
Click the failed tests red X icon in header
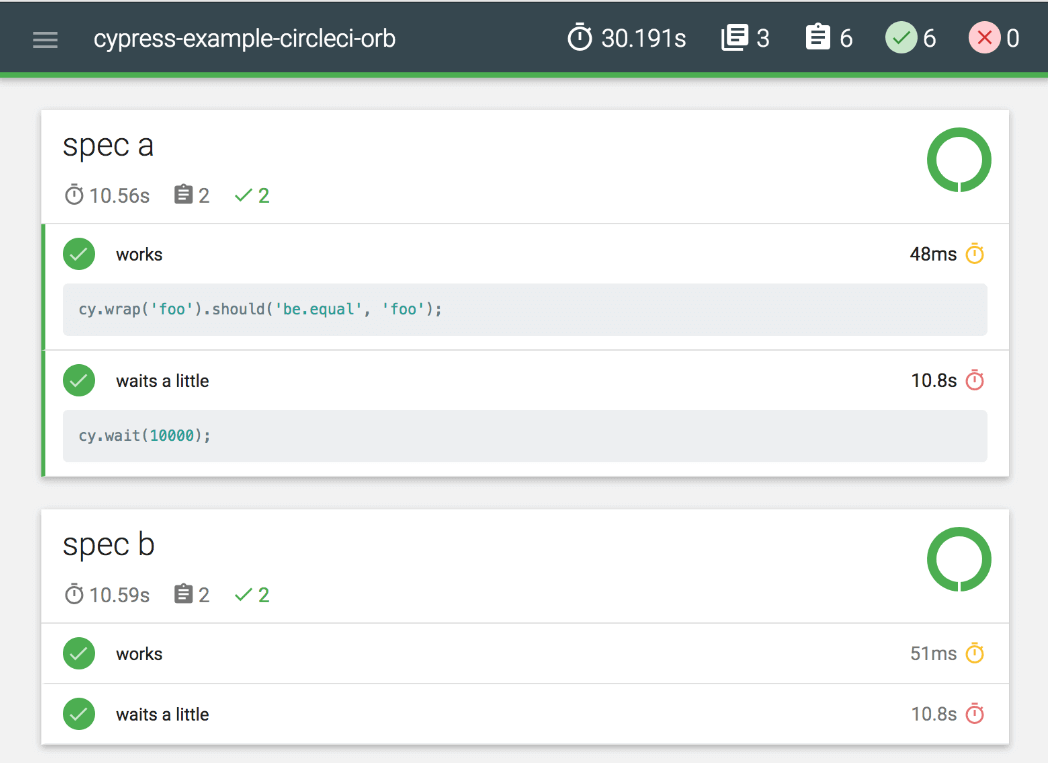click(984, 38)
